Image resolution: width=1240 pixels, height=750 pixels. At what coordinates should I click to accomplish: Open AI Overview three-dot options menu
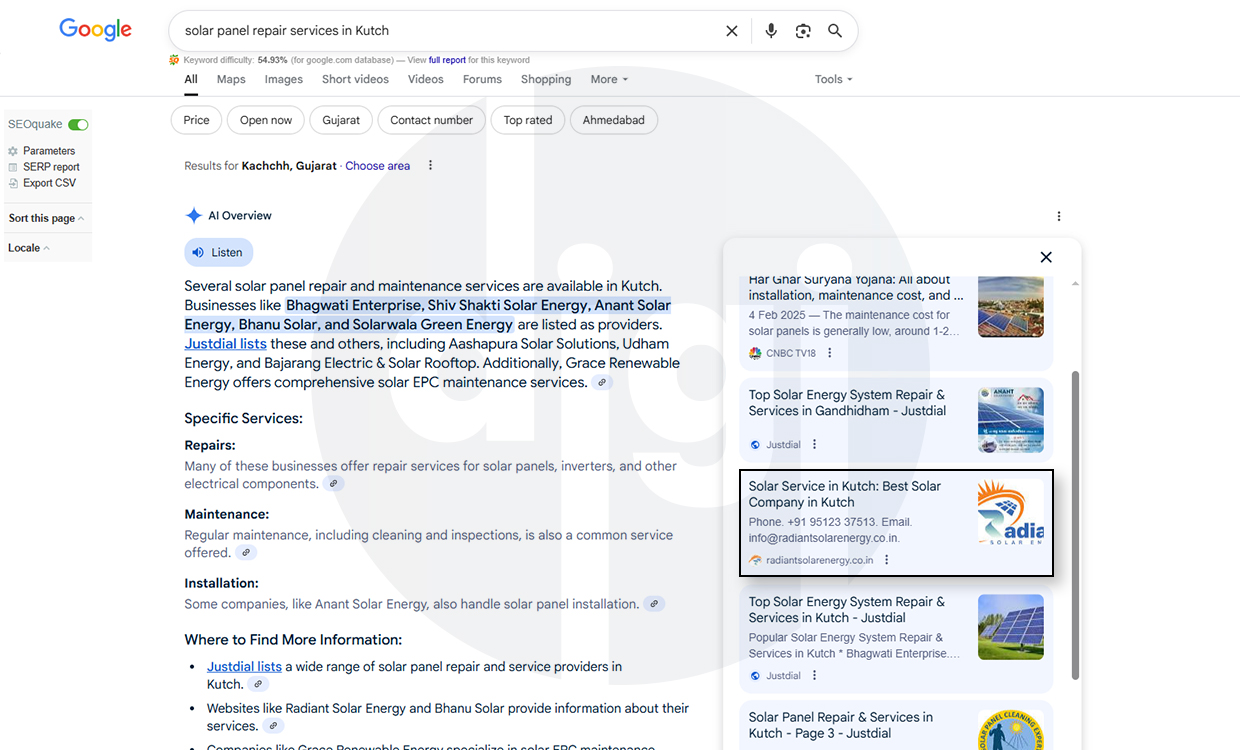[1059, 216]
